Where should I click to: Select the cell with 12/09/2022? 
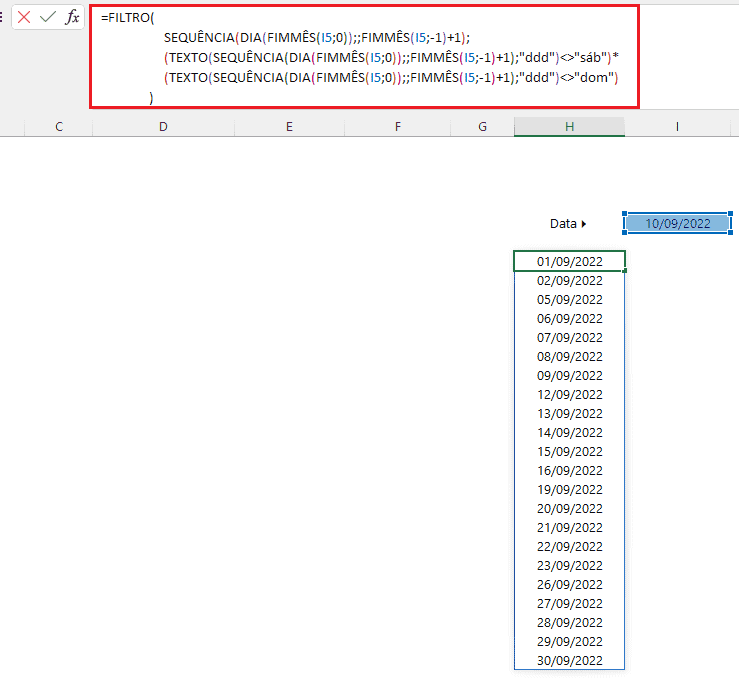pos(569,395)
